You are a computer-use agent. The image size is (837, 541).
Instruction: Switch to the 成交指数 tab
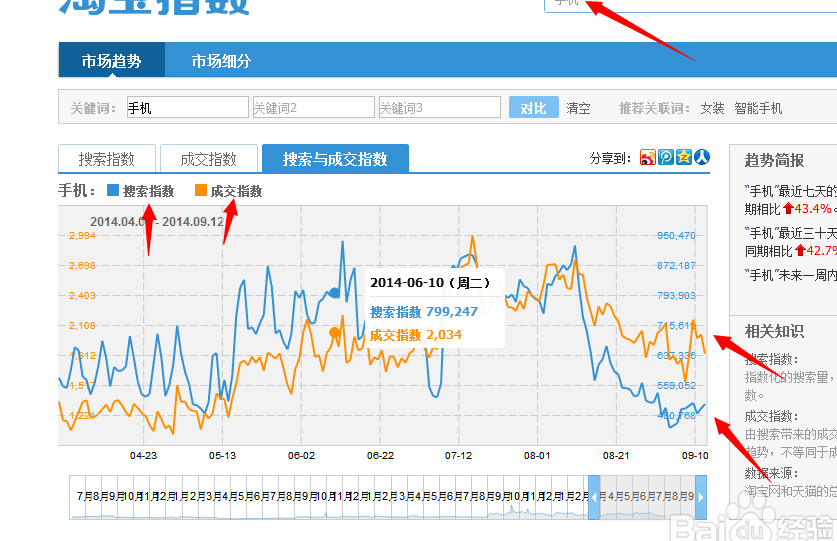point(209,159)
